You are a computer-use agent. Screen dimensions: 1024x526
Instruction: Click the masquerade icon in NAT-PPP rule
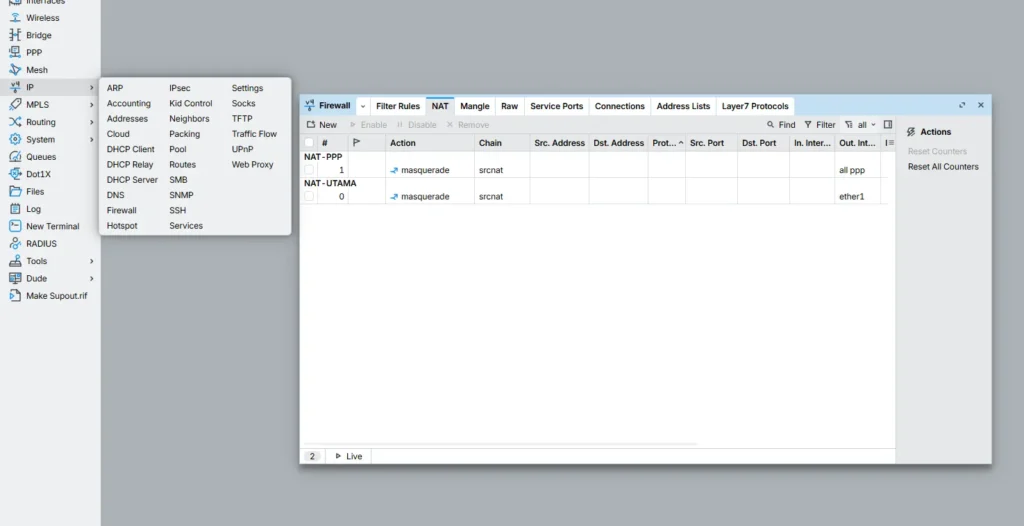pyautogui.click(x=394, y=171)
